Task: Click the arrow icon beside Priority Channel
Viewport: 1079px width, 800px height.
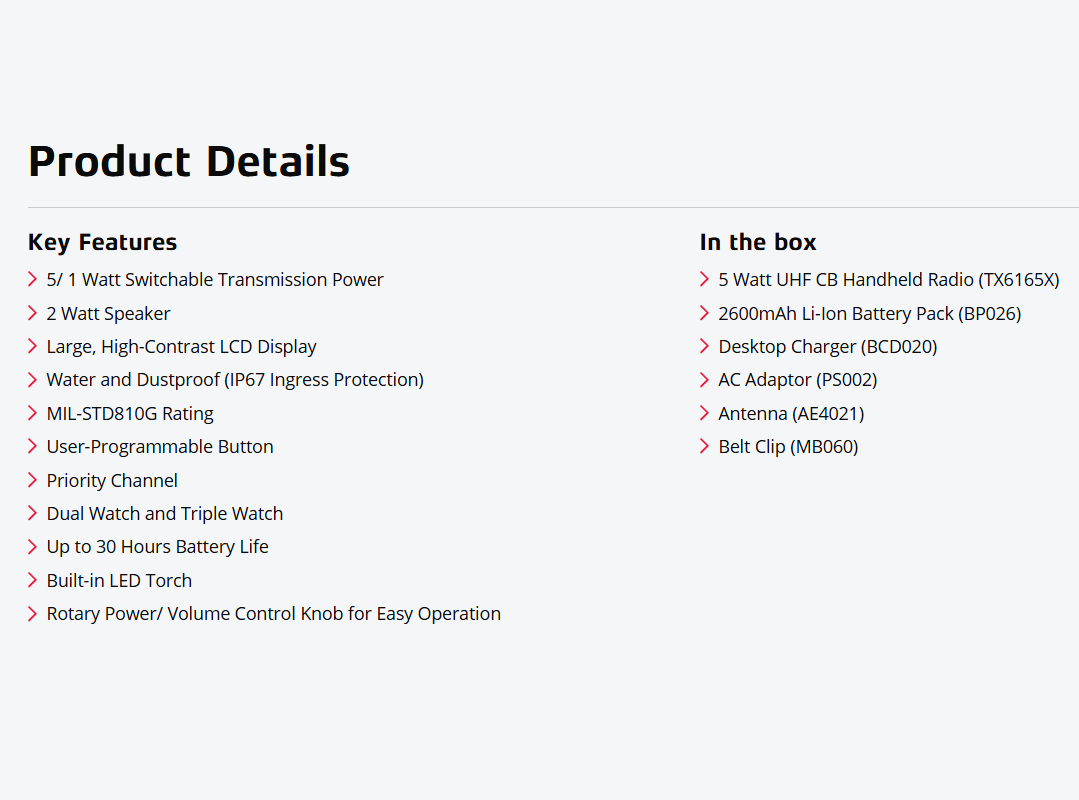Action: (33, 480)
